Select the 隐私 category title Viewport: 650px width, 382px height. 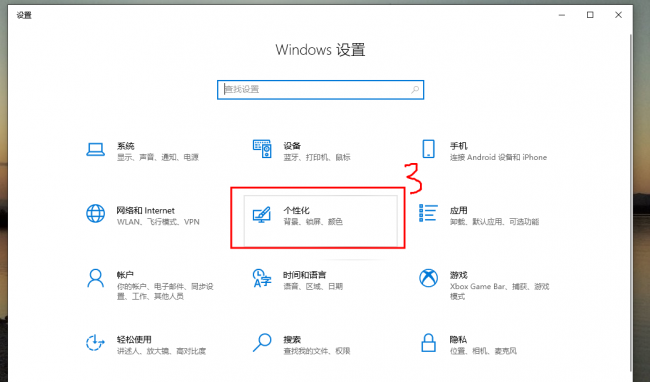tap(459, 340)
